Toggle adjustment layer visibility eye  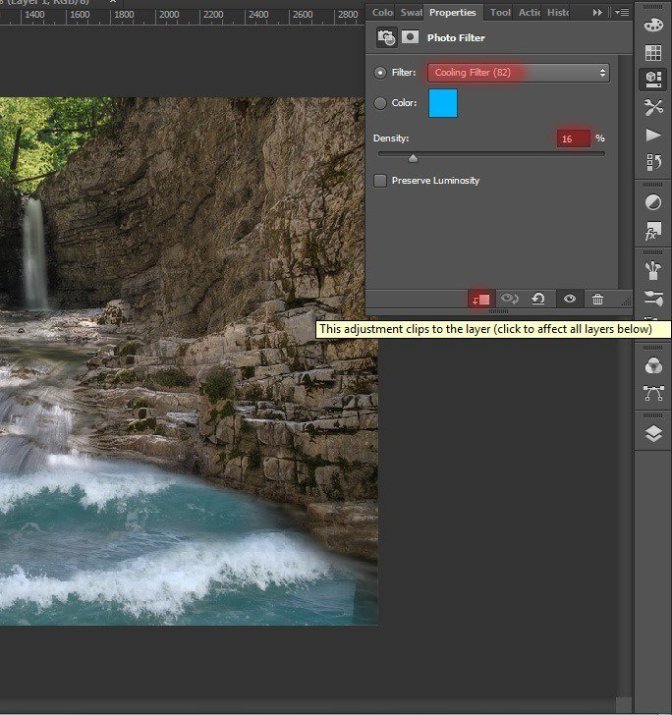569,299
